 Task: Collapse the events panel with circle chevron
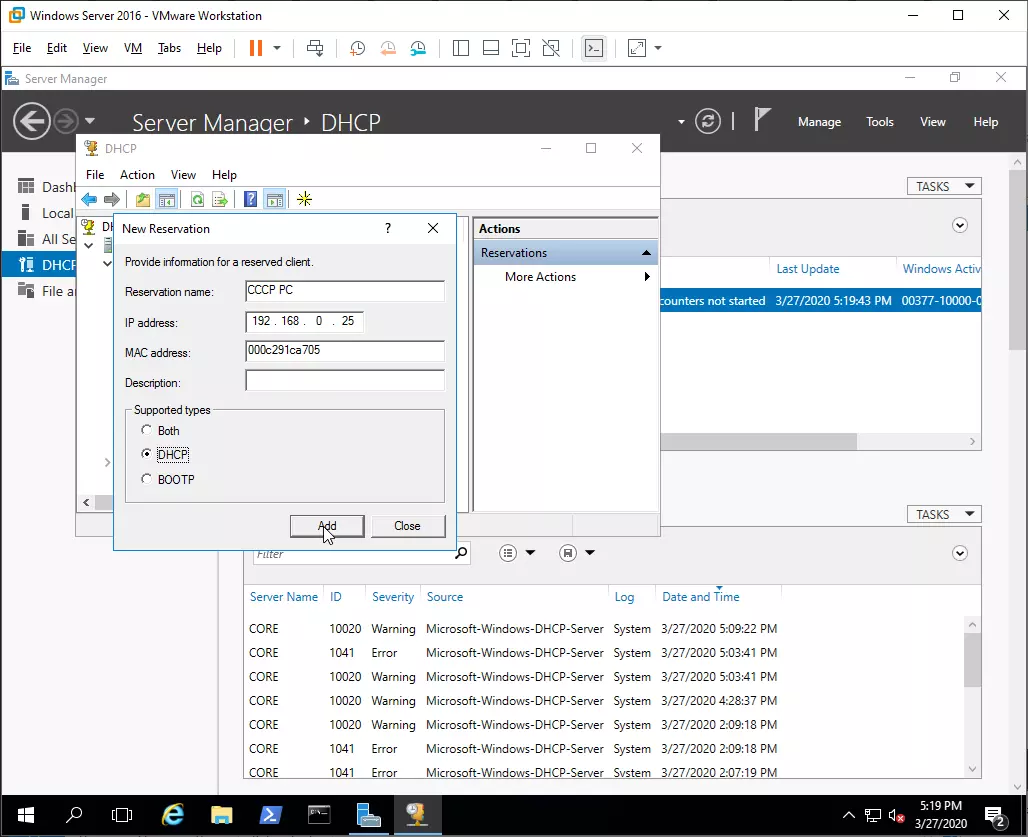[x=960, y=553]
